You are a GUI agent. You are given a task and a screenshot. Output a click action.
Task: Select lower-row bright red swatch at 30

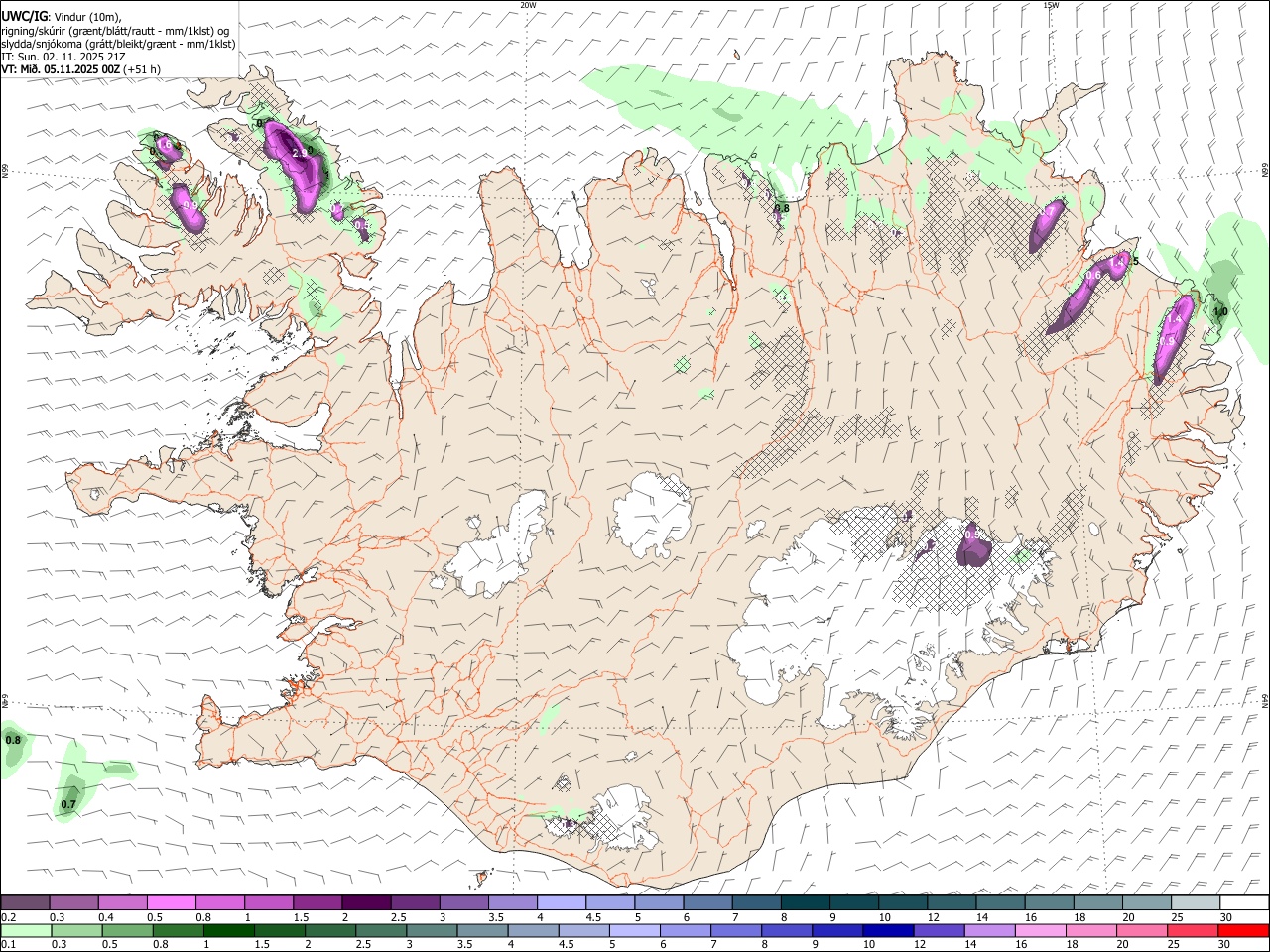(x=1243, y=930)
